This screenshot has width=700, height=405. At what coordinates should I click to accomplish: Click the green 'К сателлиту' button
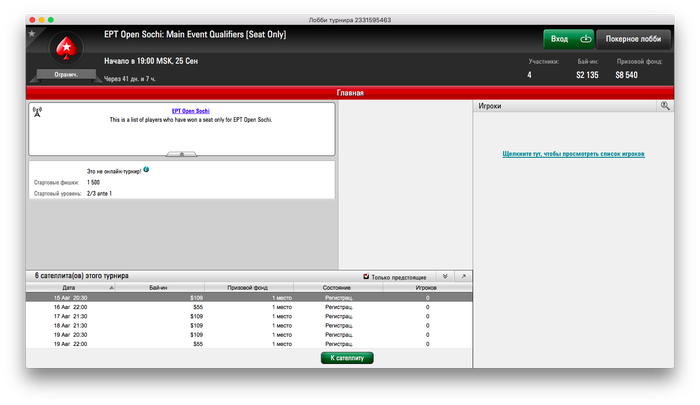[347, 358]
